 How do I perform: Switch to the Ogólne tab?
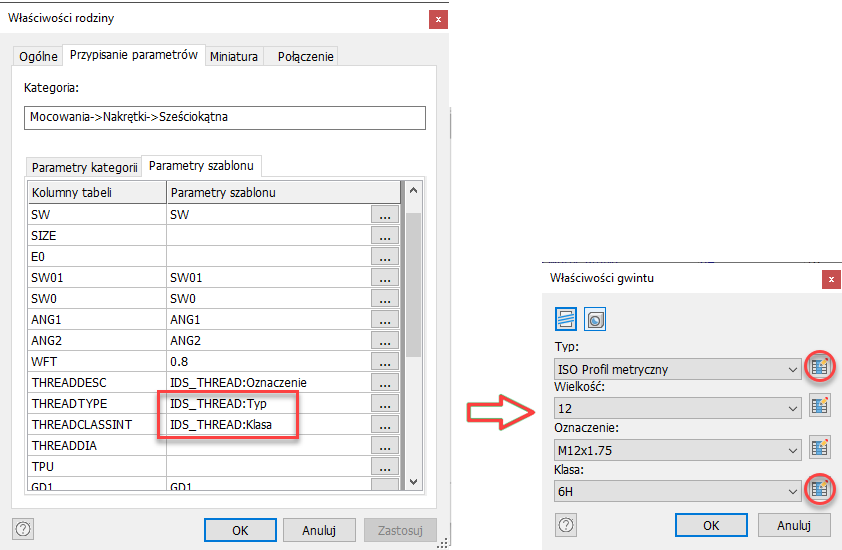click(x=38, y=56)
